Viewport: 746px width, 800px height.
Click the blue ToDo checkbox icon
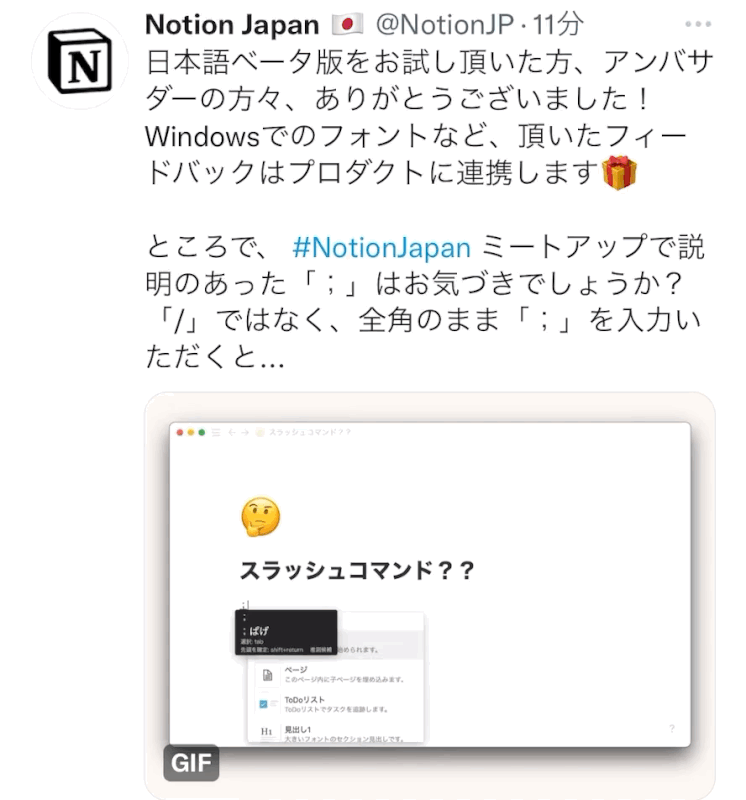[263, 704]
